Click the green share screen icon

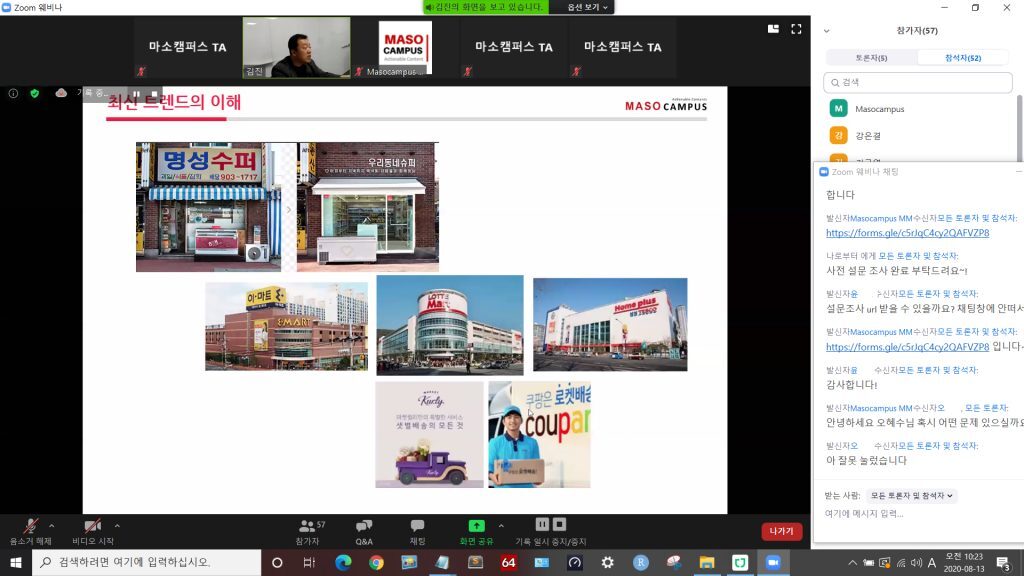[476, 526]
